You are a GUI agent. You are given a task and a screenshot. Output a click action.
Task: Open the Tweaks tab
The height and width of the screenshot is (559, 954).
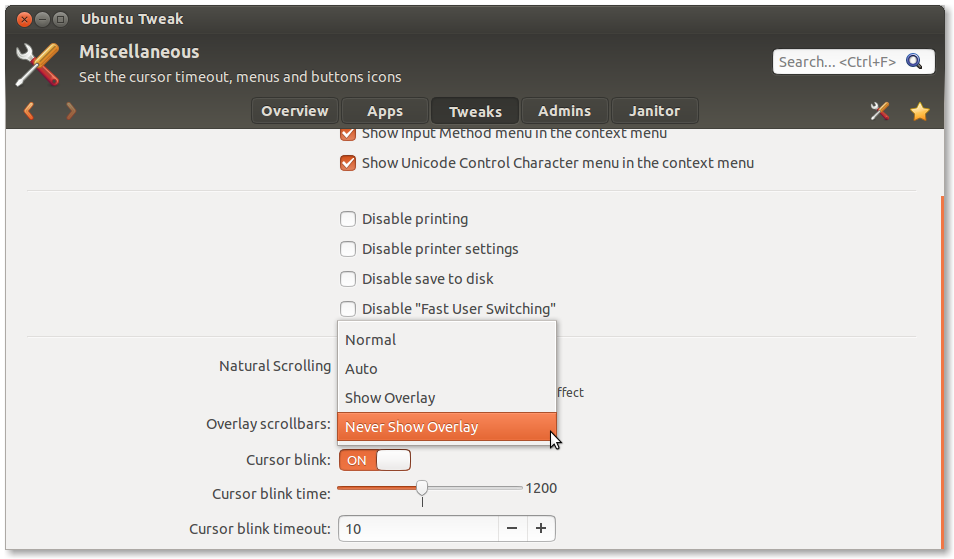(x=475, y=111)
